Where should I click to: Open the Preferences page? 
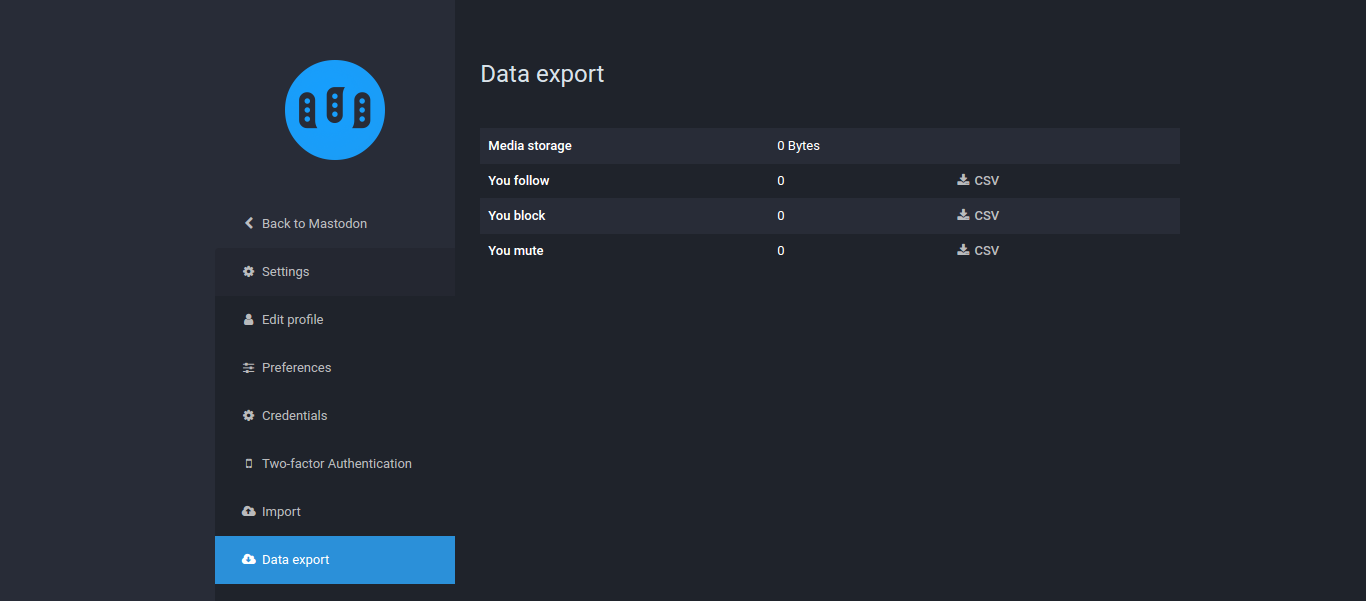(335, 368)
